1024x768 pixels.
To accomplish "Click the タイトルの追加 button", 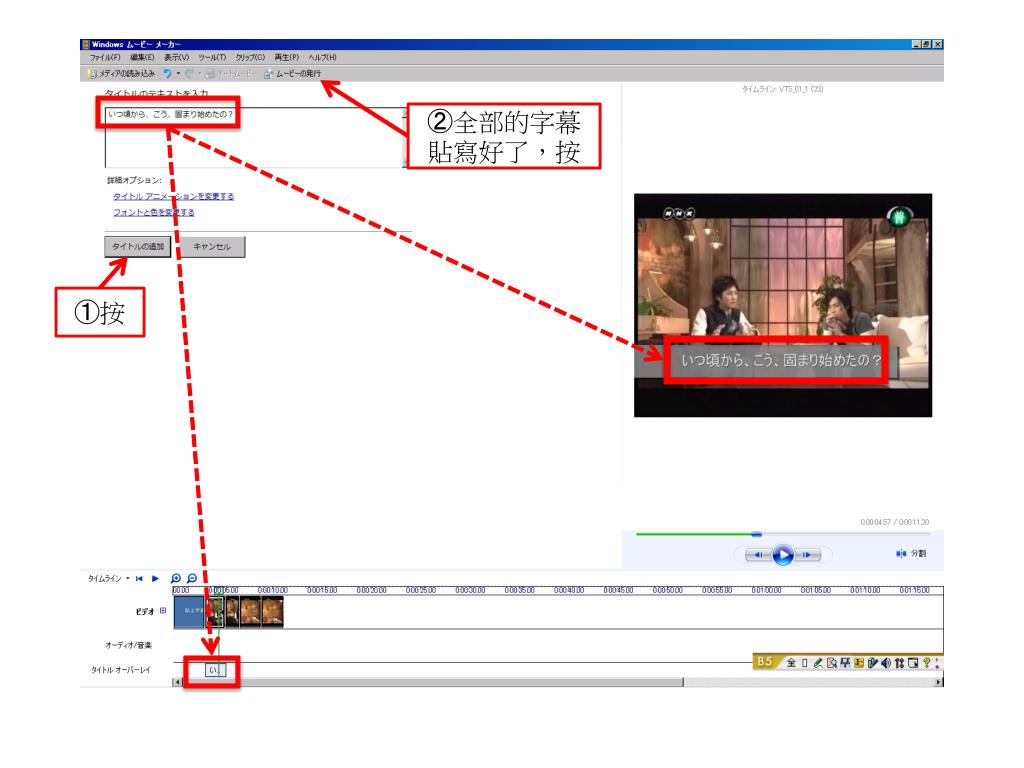I will 138,246.
